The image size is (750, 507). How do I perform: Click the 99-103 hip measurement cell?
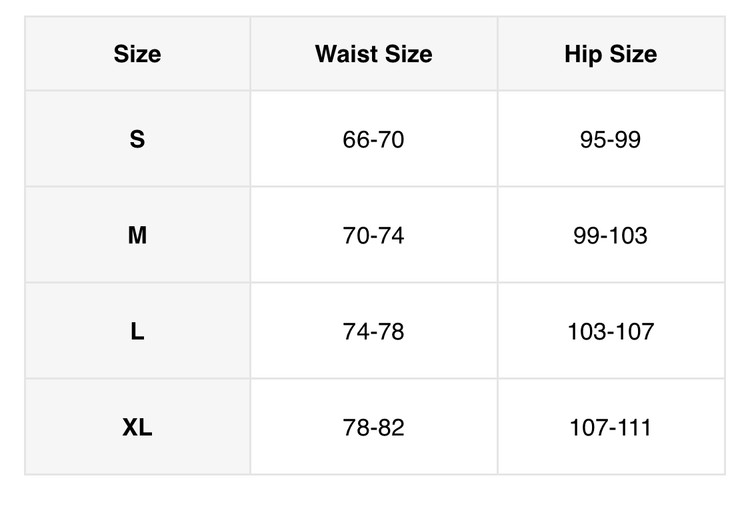click(x=610, y=236)
